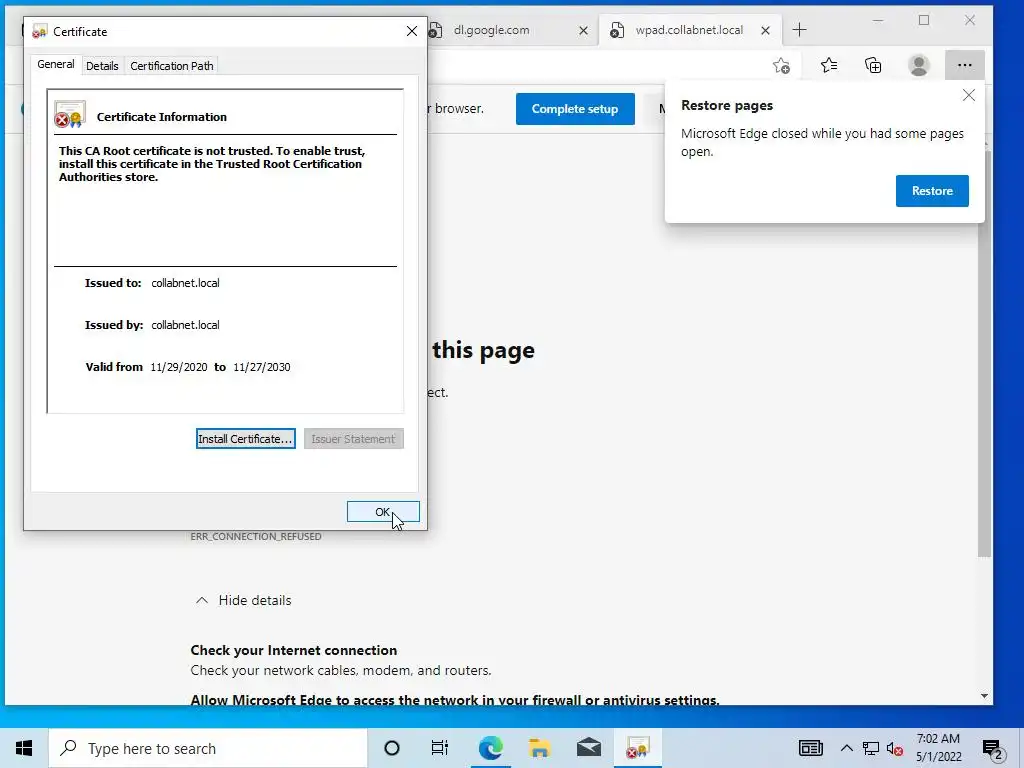Image resolution: width=1024 pixels, height=768 pixels.
Task: Click the taskbar search box
Action: point(208,748)
